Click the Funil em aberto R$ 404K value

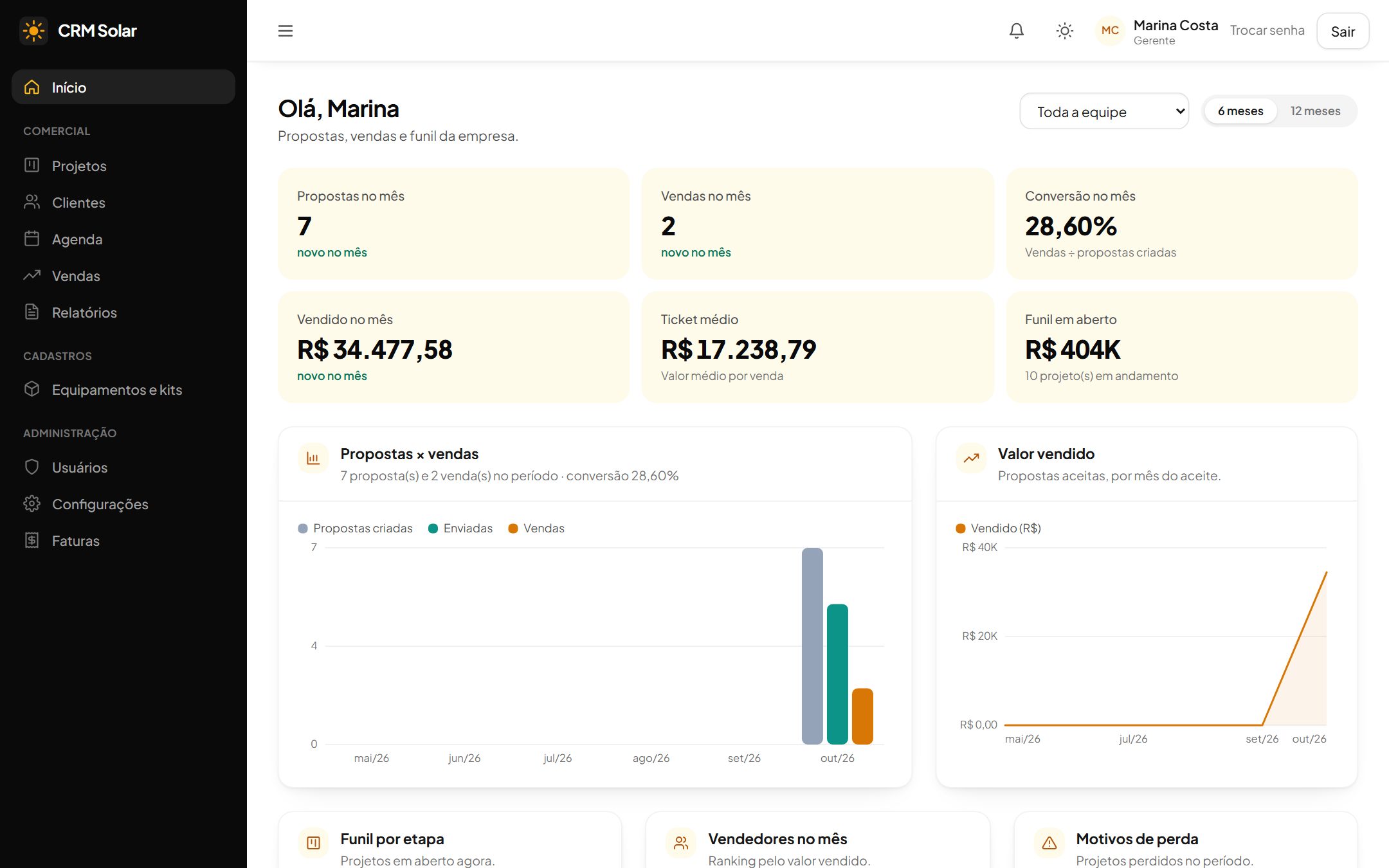click(x=1073, y=350)
